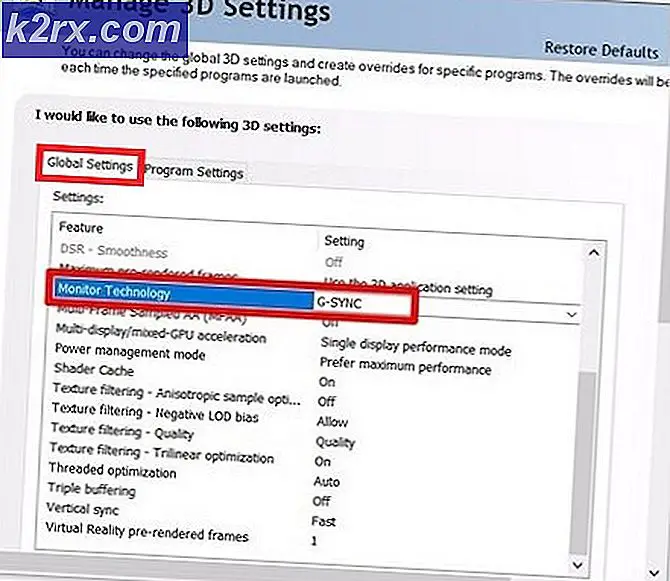This screenshot has width=670, height=581.
Task: Click the Restore Defaults link
Action: (x=601, y=50)
